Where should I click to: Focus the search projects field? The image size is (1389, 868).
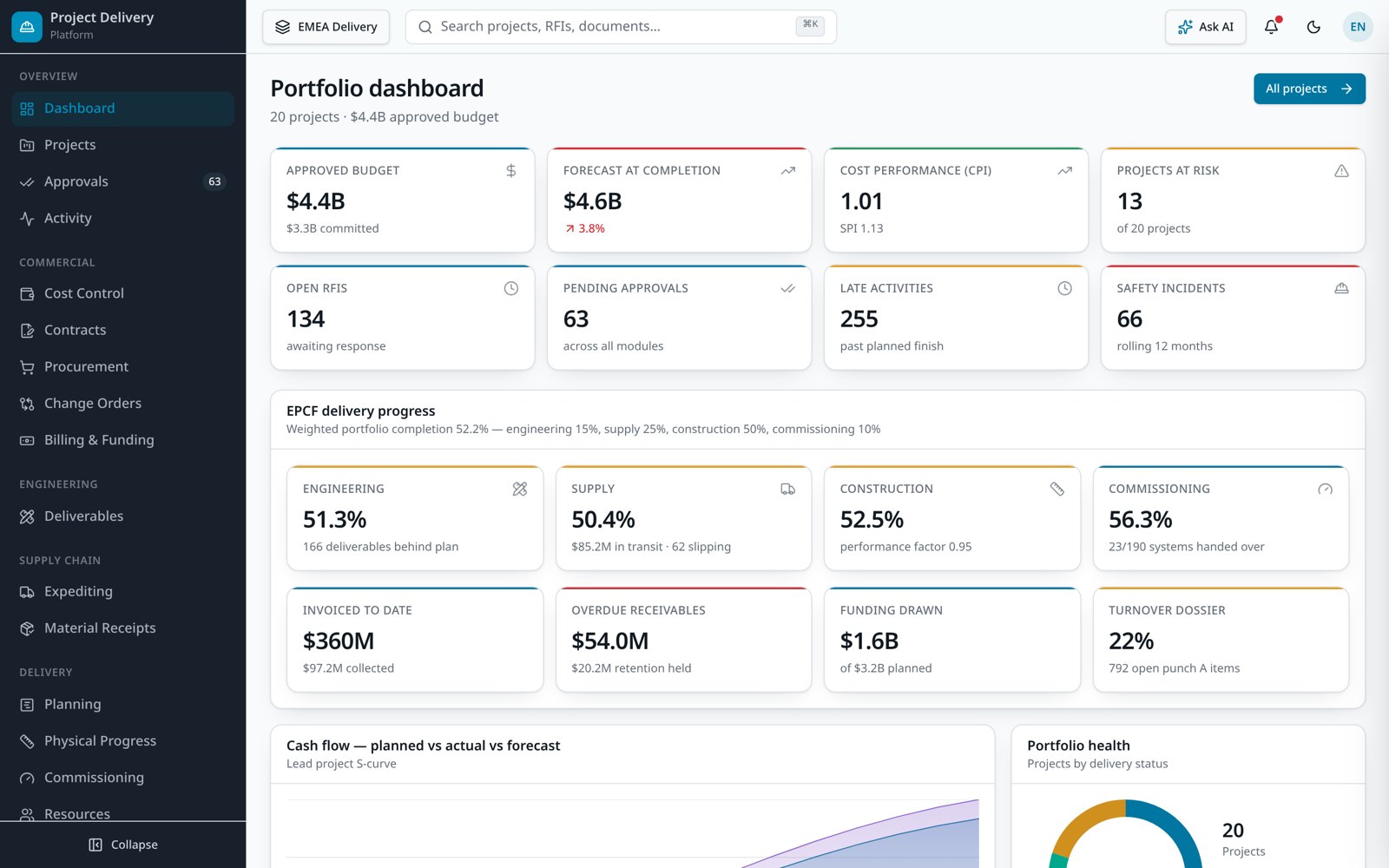(x=621, y=27)
